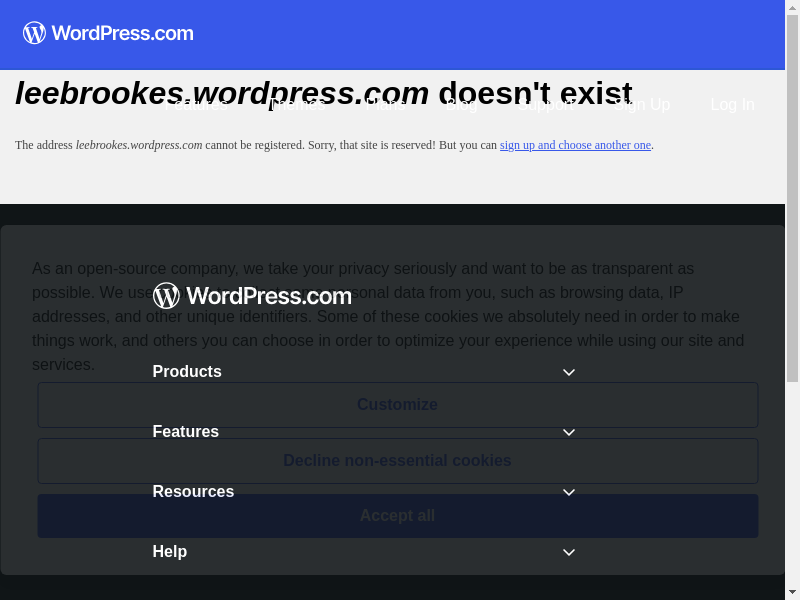
Task: Select Sign Up in the top navigation
Action: 641,105
